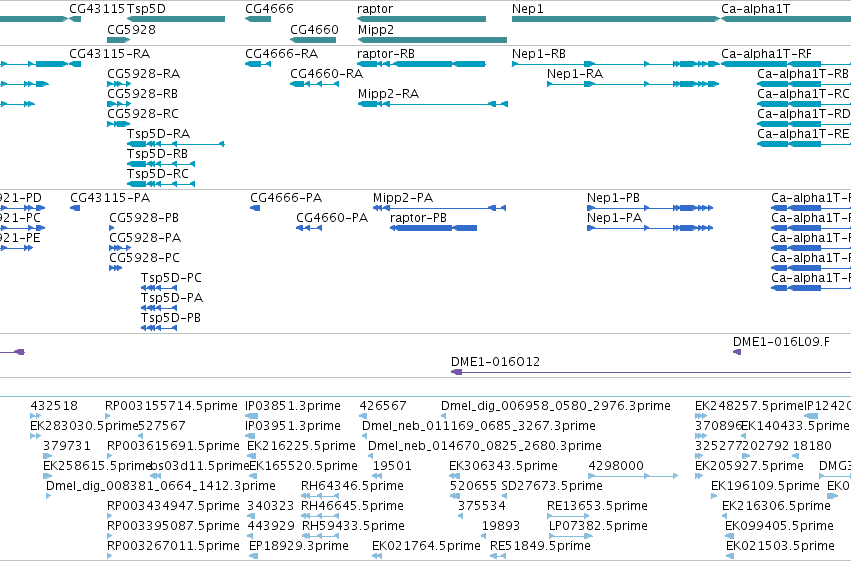Screen dimensions: 851x561
Task: Select EST RH64346.5prime
Action: point(352,486)
